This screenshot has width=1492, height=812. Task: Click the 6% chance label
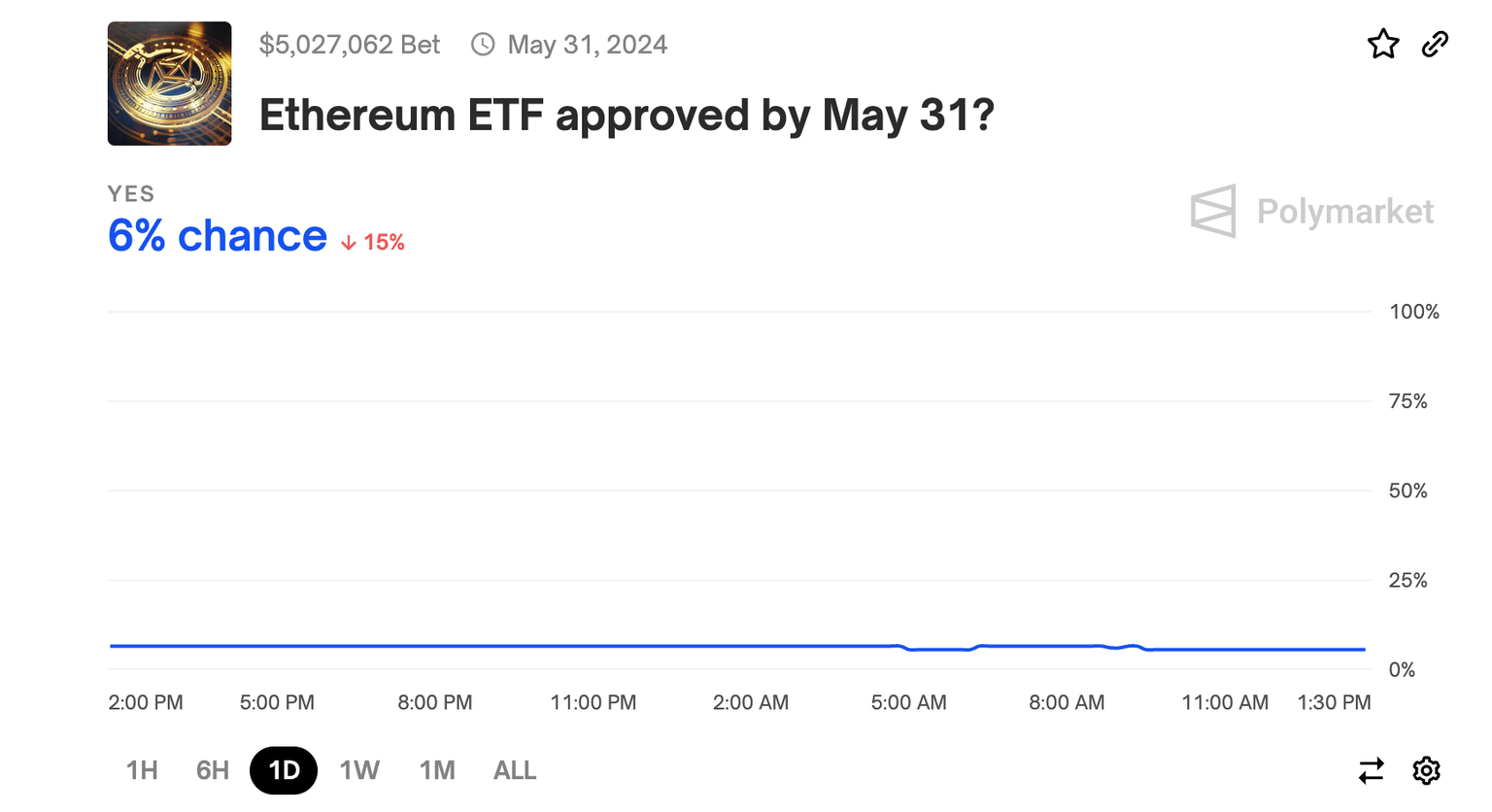tap(218, 235)
